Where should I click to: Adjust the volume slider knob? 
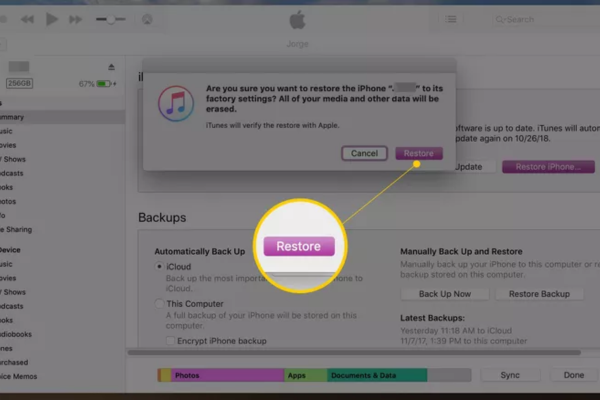point(111,19)
